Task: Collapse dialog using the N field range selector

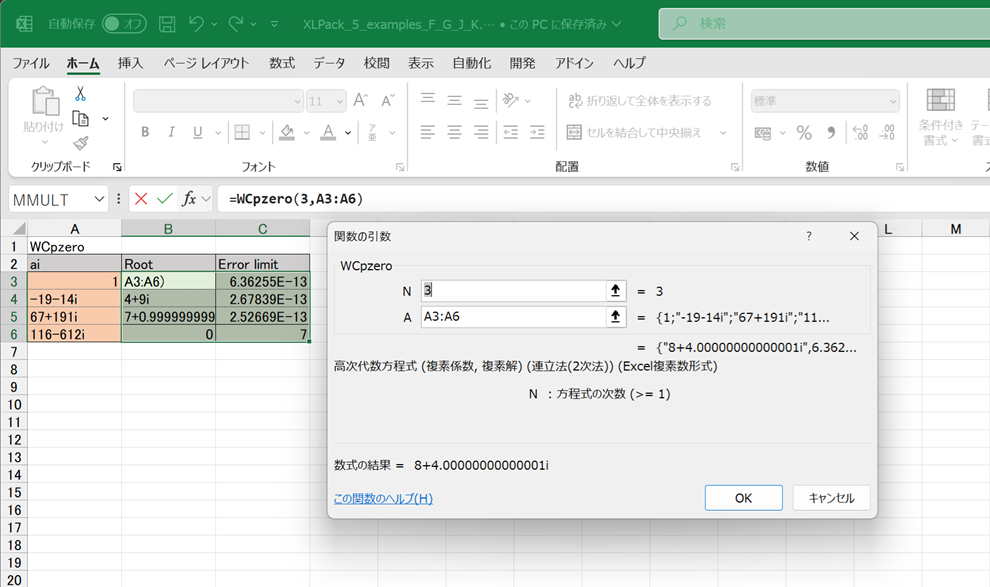Action: point(616,291)
